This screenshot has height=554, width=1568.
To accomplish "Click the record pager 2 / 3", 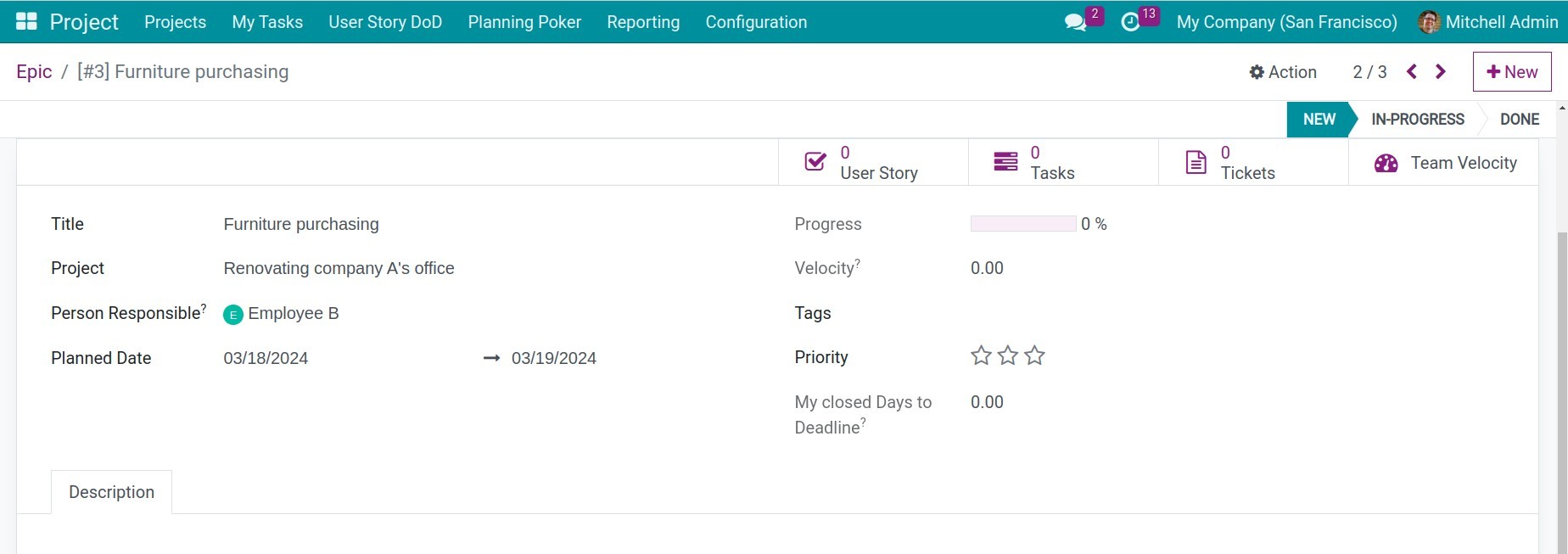I will 1369,72.
